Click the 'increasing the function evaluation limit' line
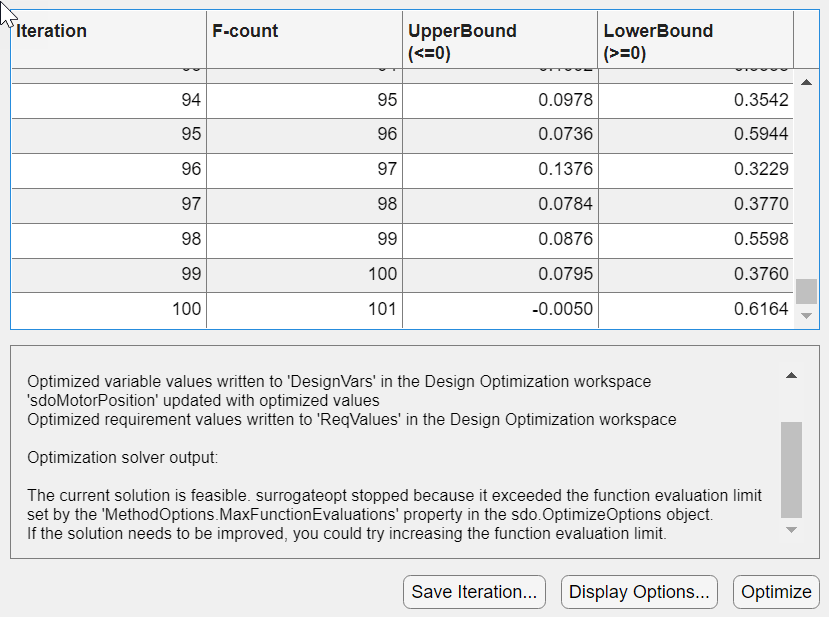Image resolution: width=829 pixels, height=617 pixels. [347, 533]
